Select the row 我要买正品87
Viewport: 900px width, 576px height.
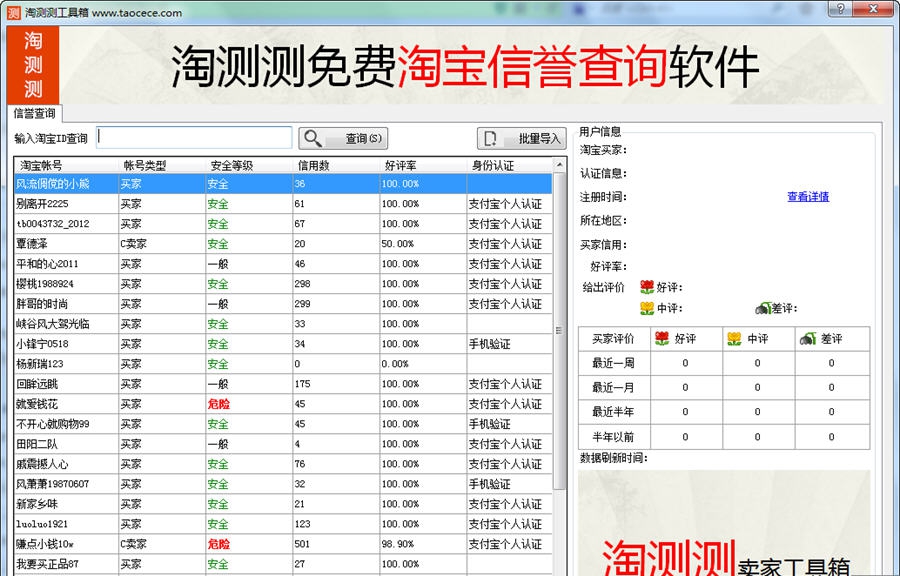(x=283, y=564)
